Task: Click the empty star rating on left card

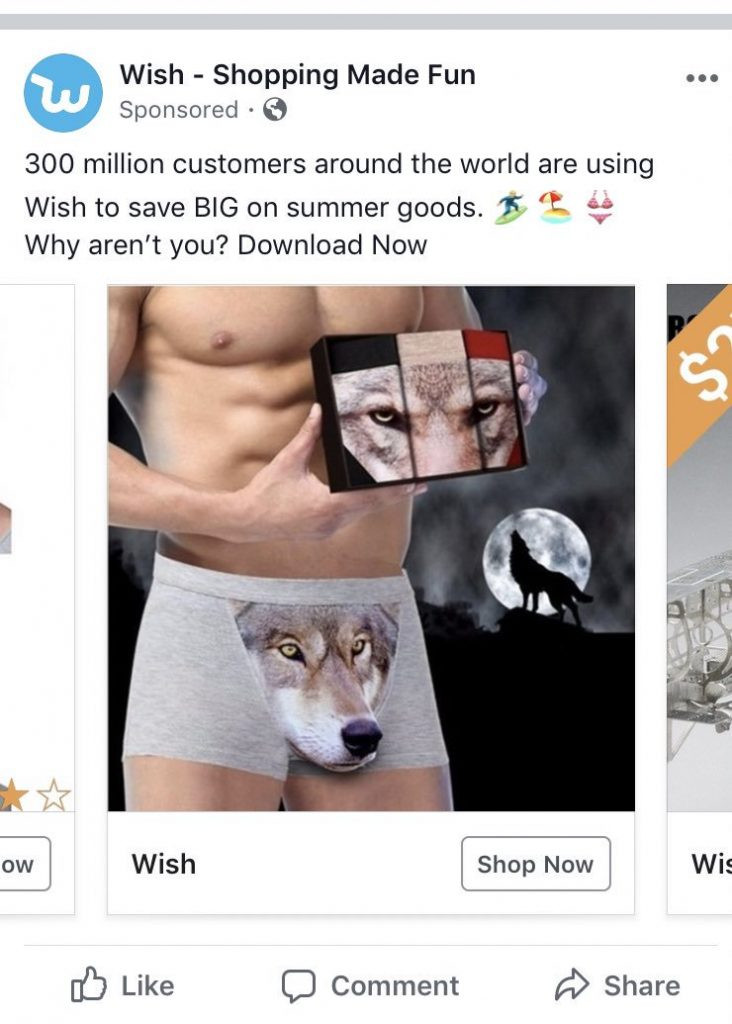Action: [53, 795]
